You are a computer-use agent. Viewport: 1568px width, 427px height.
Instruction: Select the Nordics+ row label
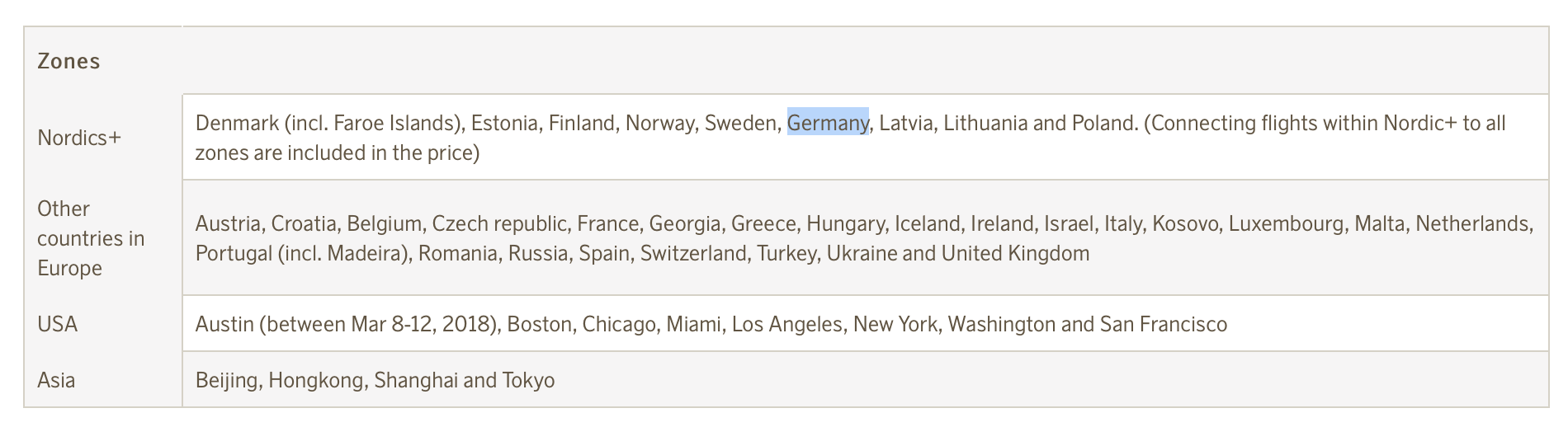pos(79,138)
